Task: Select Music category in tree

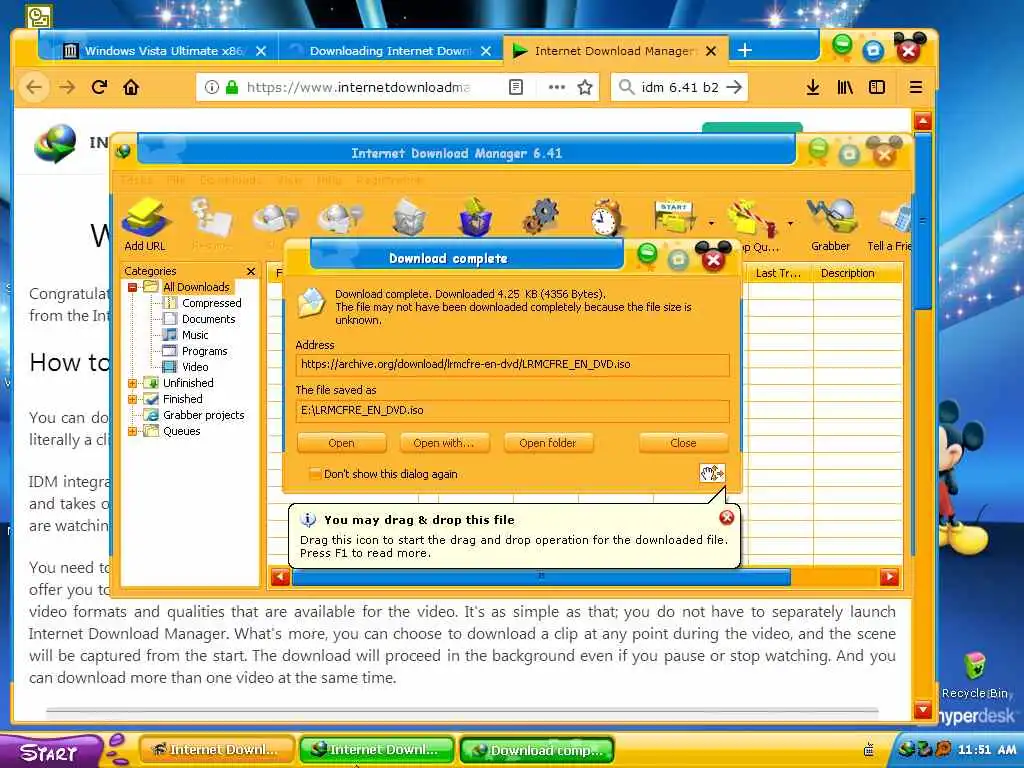Action: click(x=195, y=335)
